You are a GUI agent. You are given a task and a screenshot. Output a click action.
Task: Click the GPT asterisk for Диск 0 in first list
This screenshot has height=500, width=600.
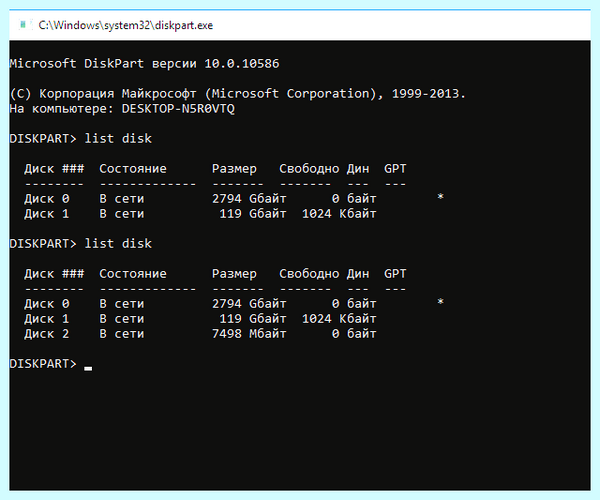tap(440, 197)
